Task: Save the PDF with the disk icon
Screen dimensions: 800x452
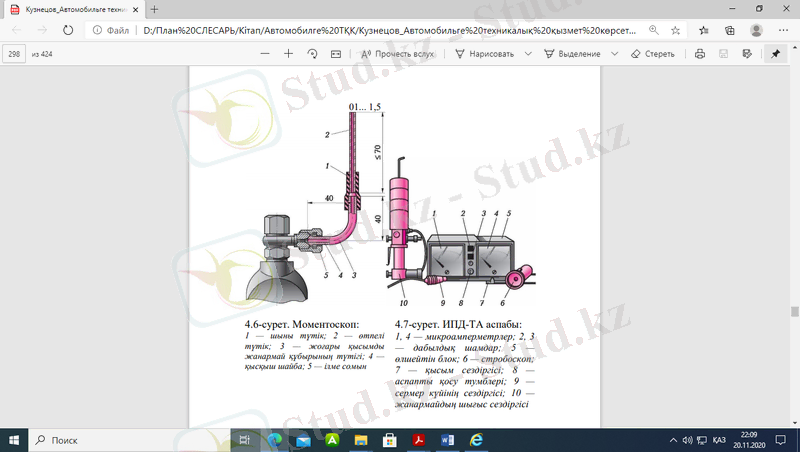Action: click(x=723, y=54)
